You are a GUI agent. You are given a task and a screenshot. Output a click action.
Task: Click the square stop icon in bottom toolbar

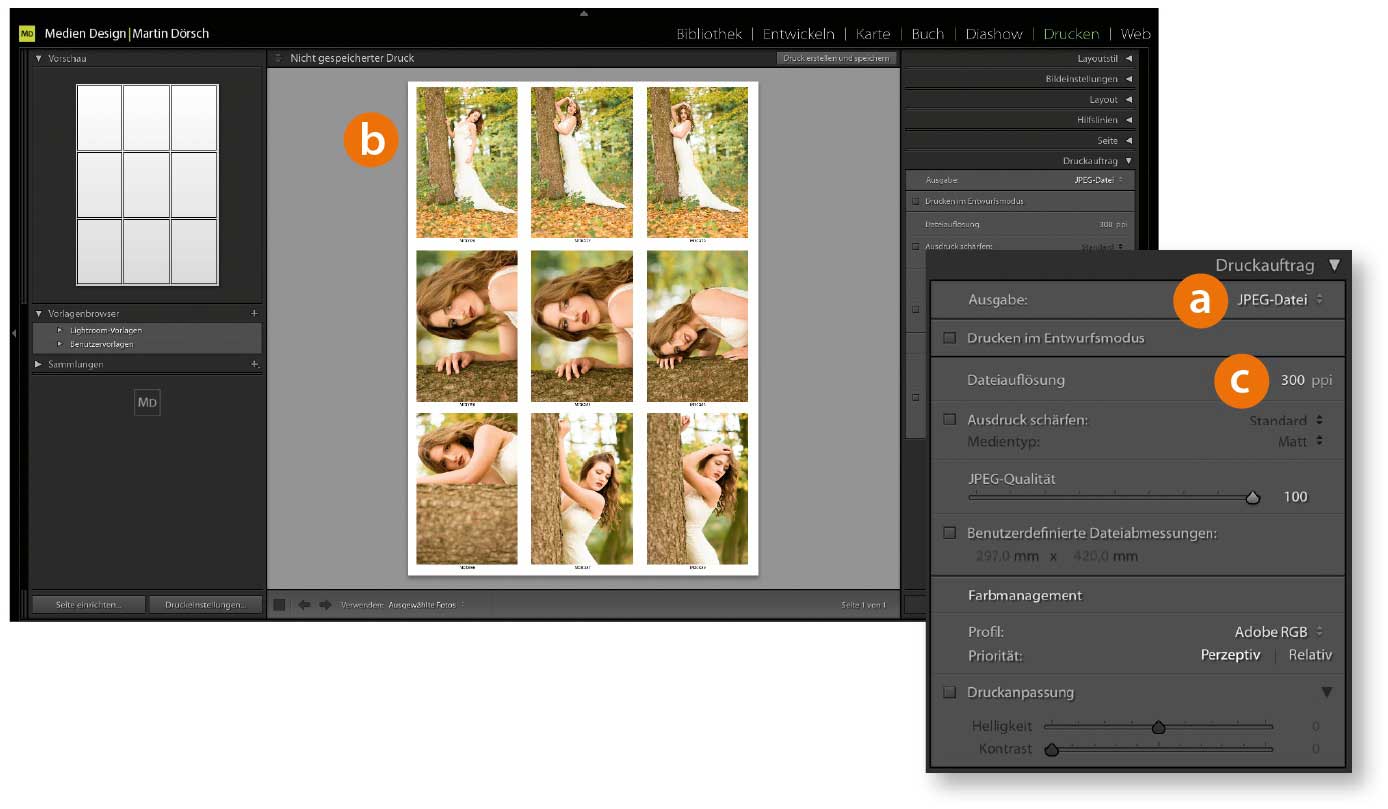(280, 605)
